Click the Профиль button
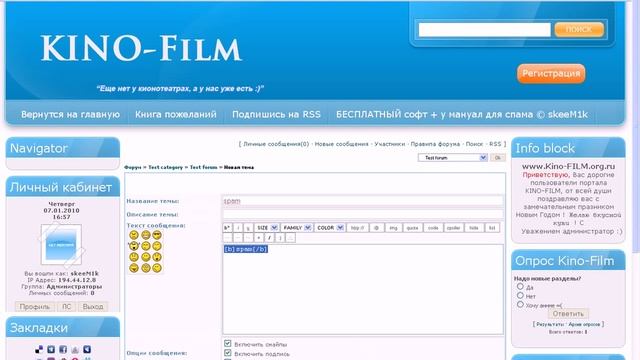The height and width of the screenshot is (360, 640). tap(35, 307)
